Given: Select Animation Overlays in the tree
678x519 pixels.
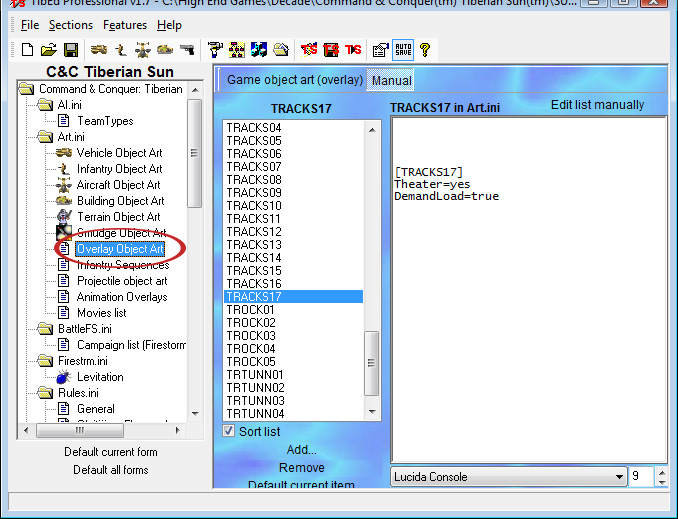Looking at the screenshot, I should (x=122, y=297).
